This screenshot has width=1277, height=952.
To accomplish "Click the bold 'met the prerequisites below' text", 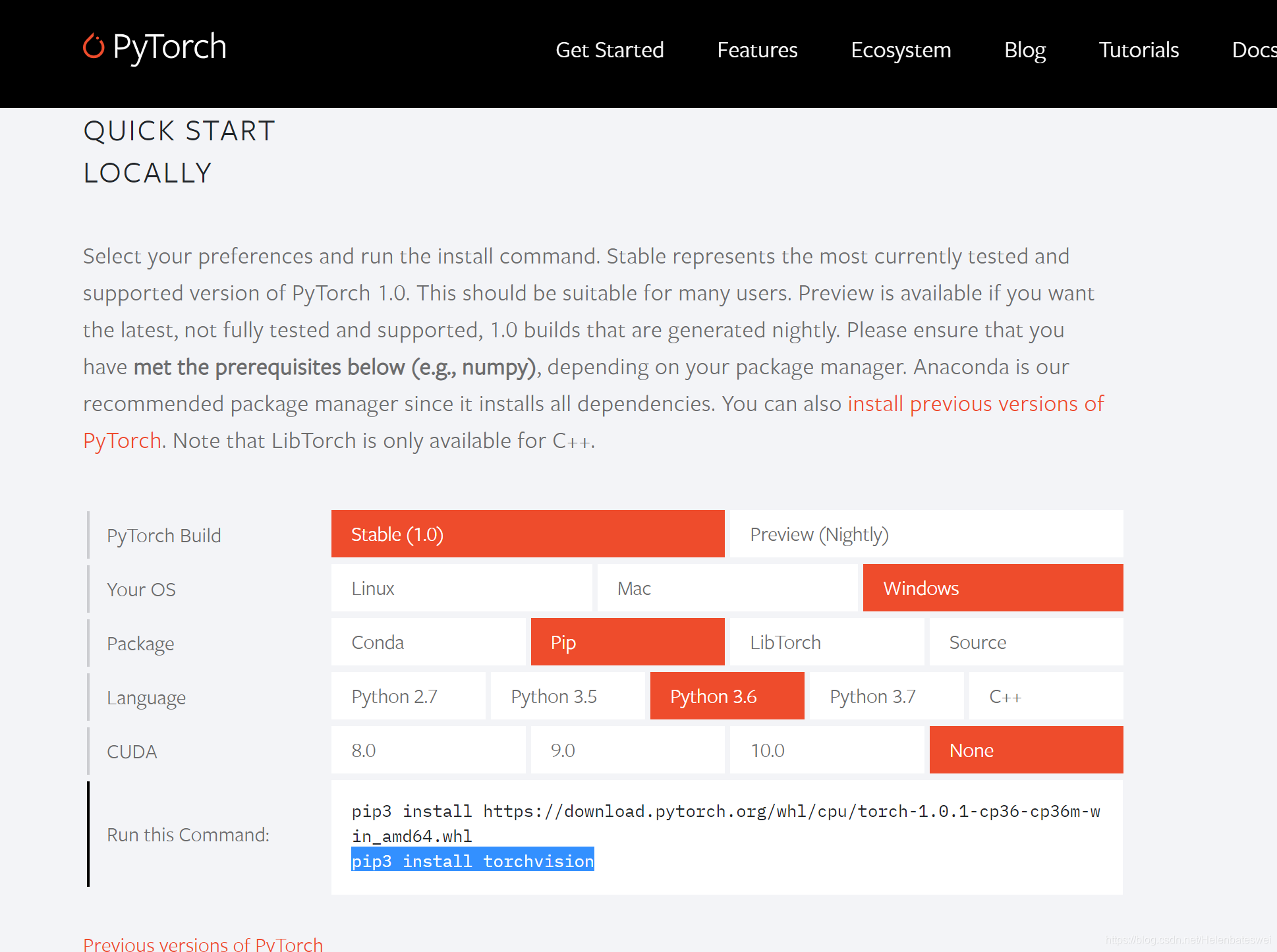I will tap(269, 367).
